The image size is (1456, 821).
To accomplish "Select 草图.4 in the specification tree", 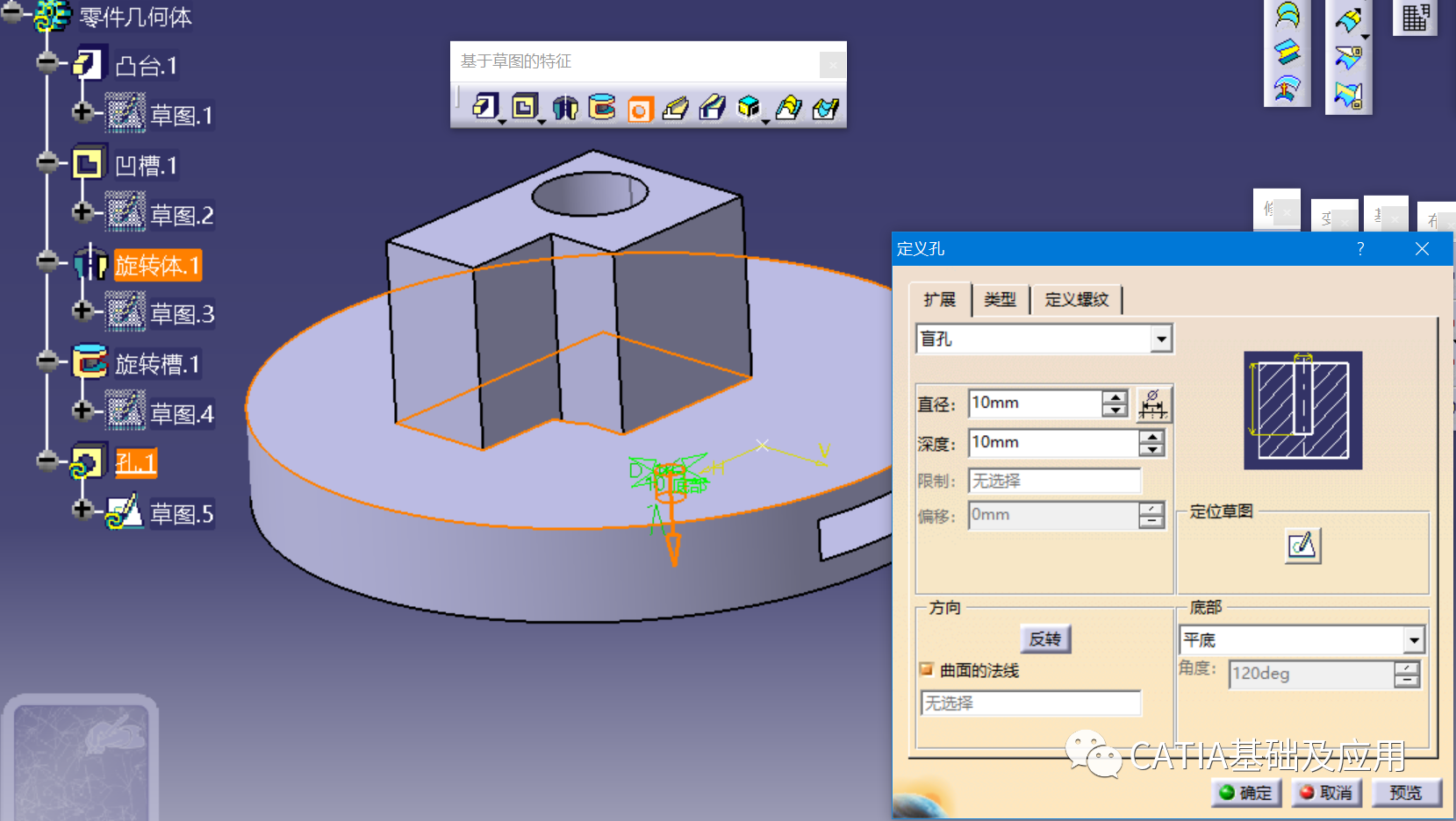I will point(182,414).
